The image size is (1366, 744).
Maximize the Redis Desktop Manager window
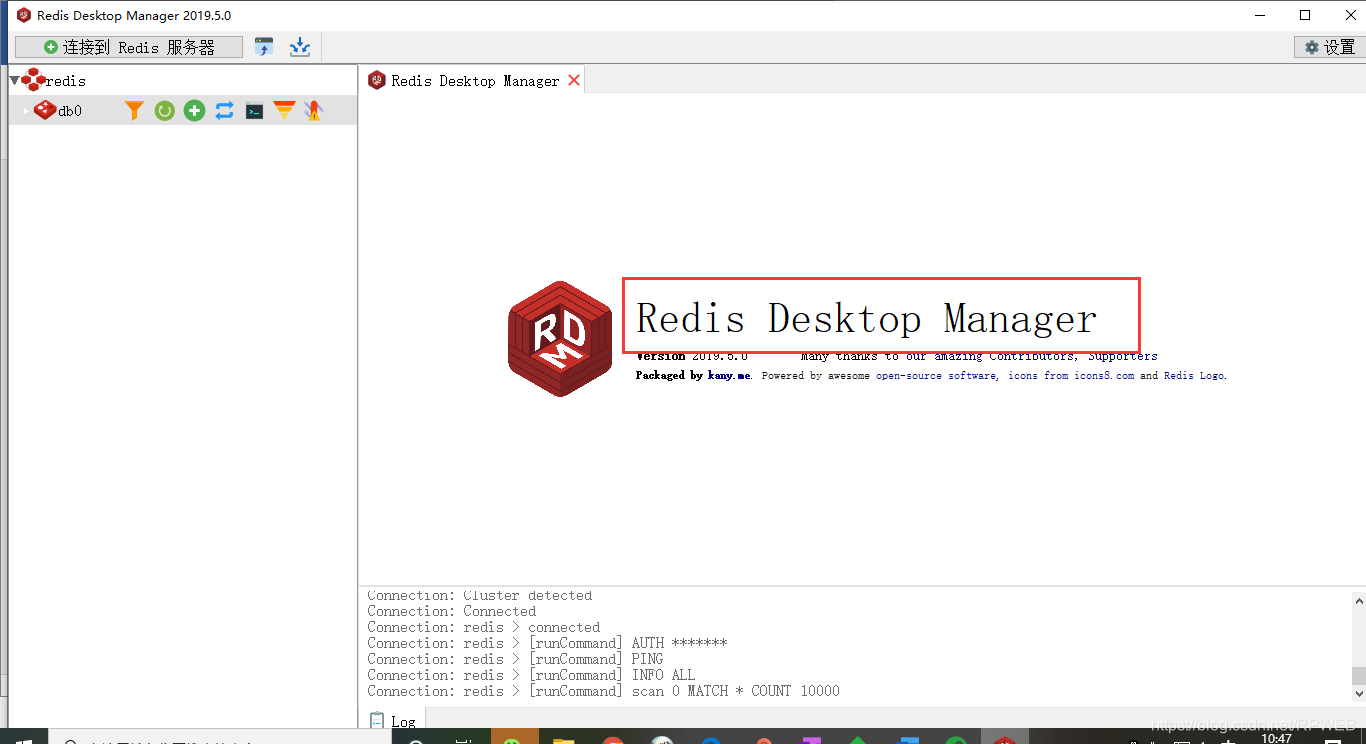(1305, 15)
